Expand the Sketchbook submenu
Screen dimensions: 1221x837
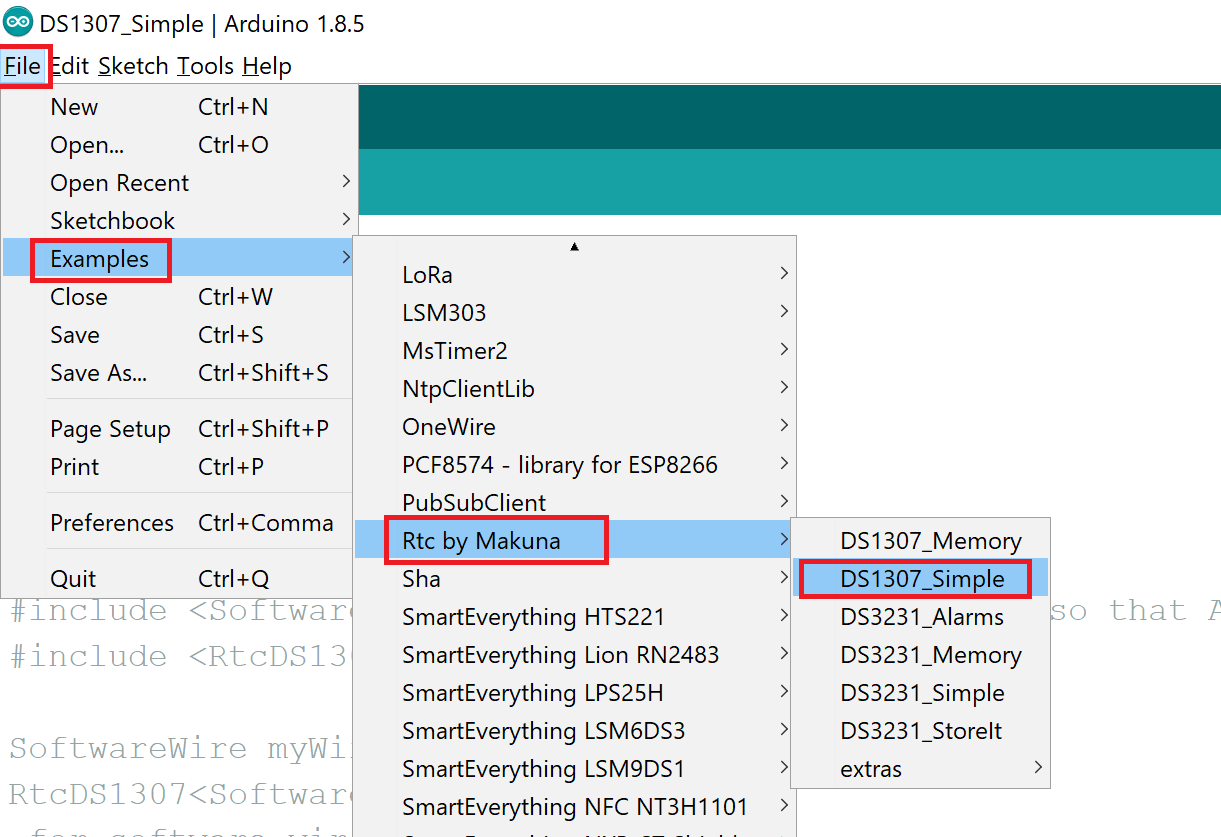pyautogui.click(x=179, y=221)
